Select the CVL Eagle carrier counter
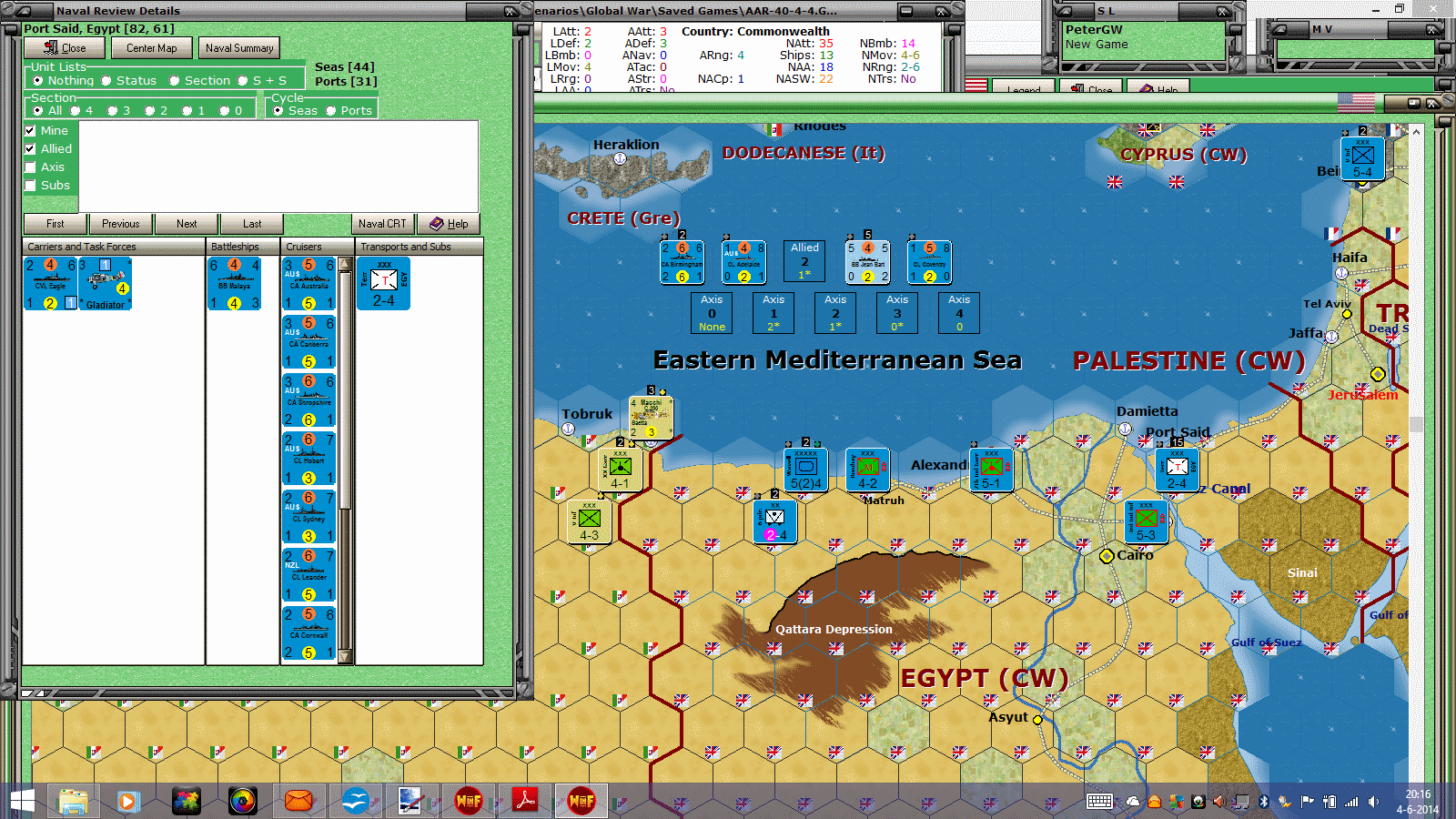This screenshot has width=1456, height=819. [x=51, y=284]
